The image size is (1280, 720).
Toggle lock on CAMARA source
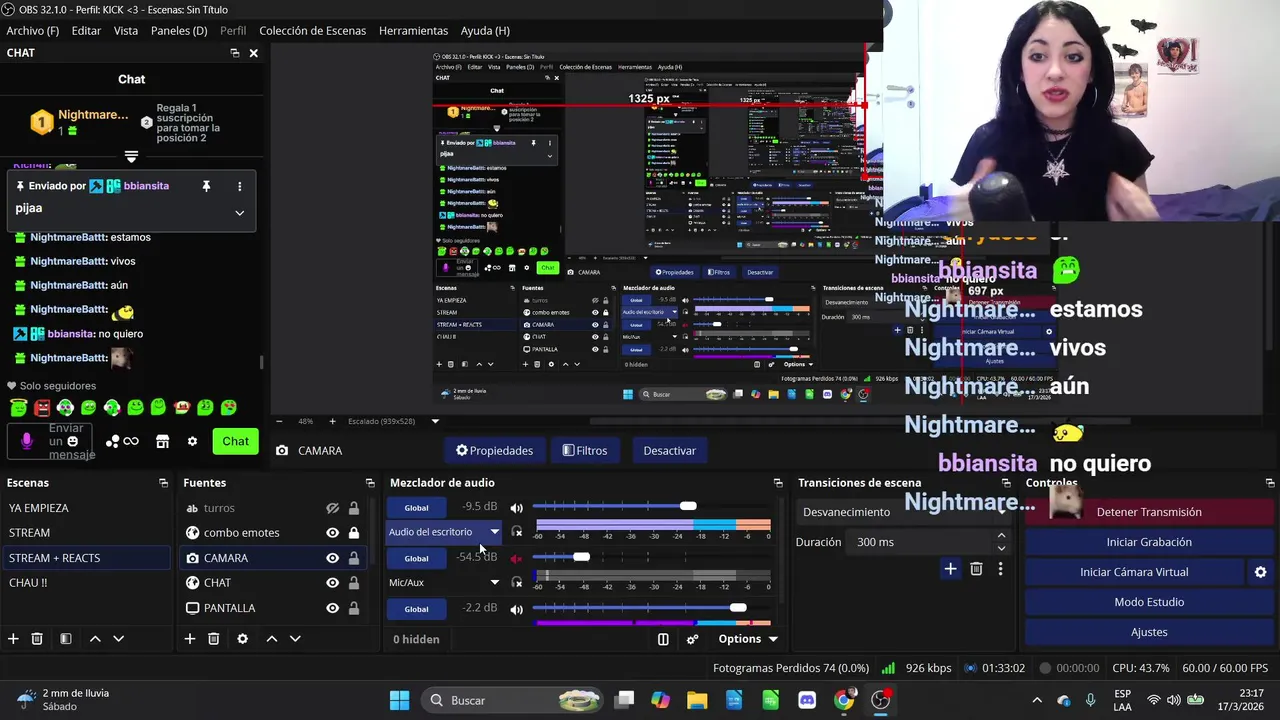click(353, 558)
